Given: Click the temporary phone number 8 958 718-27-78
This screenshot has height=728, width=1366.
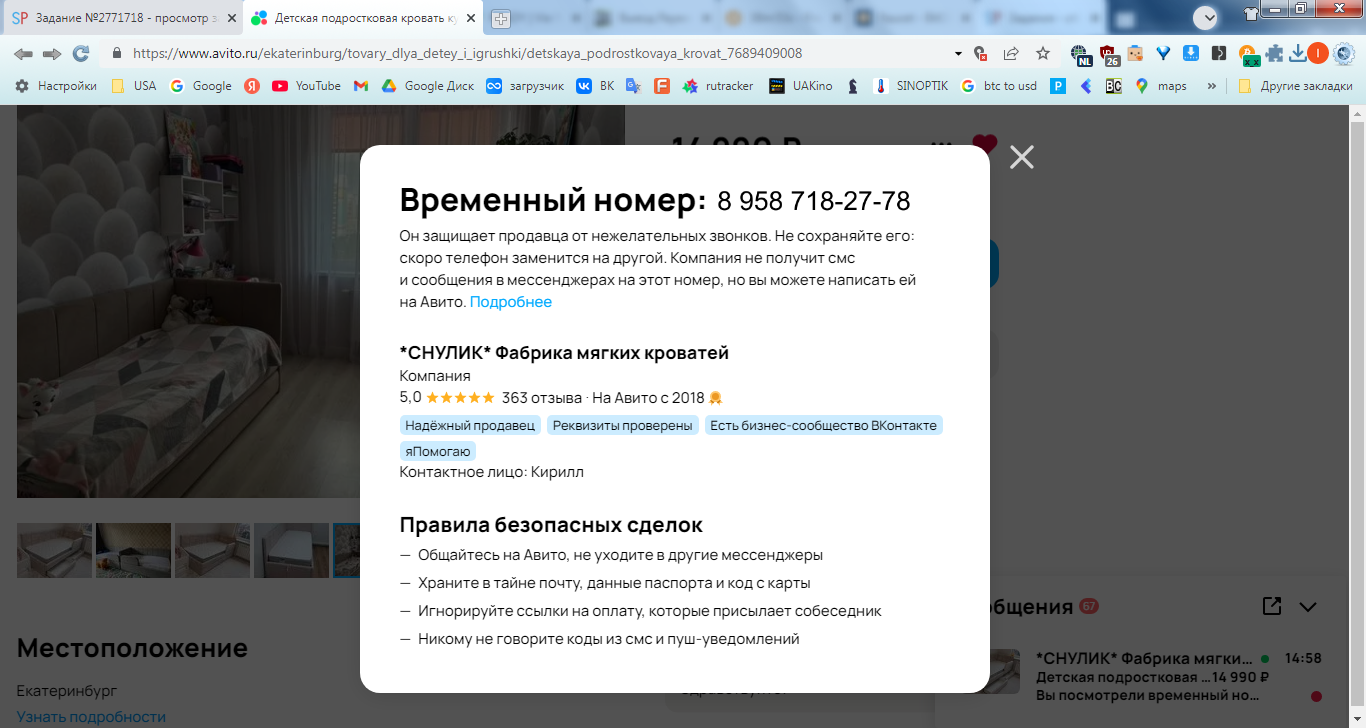Looking at the screenshot, I should [x=814, y=201].
